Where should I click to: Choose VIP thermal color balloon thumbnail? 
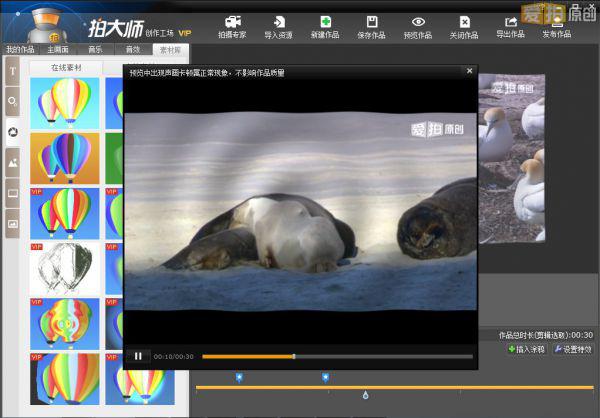click(65, 324)
